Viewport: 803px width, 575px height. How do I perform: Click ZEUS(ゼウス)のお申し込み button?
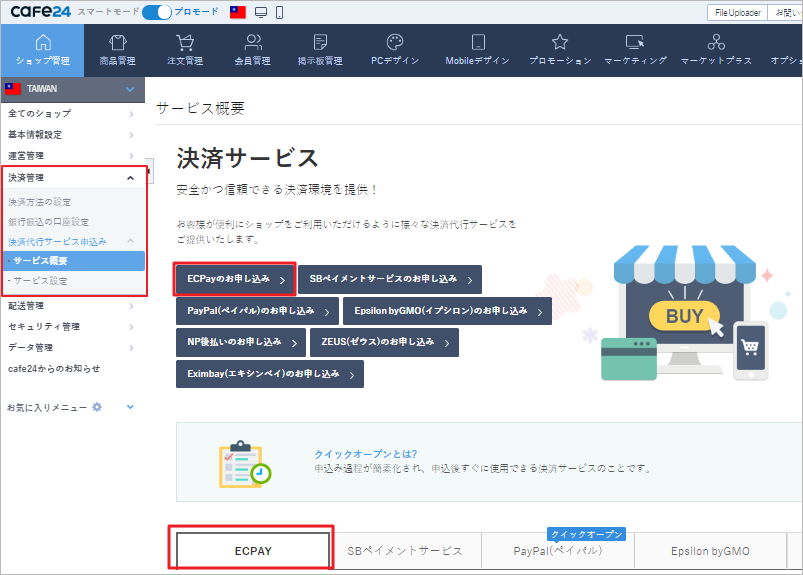pyautogui.click(x=384, y=342)
